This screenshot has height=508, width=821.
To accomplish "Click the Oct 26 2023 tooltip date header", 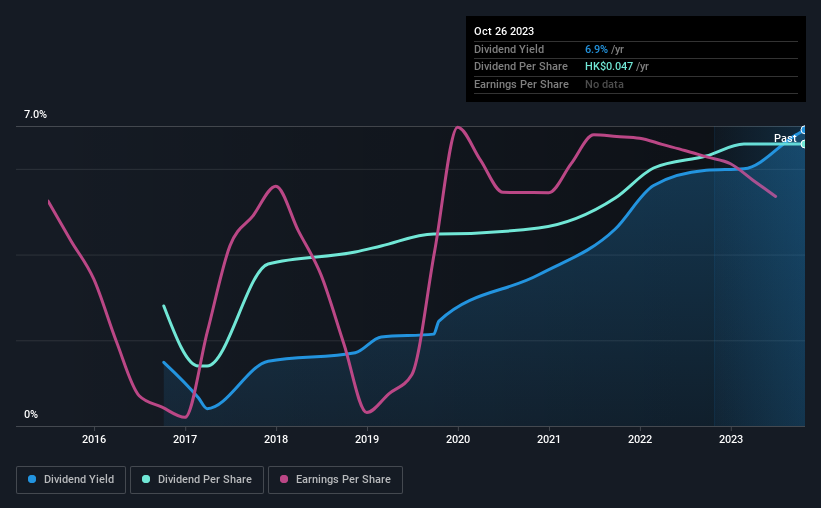I will click(x=504, y=31).
